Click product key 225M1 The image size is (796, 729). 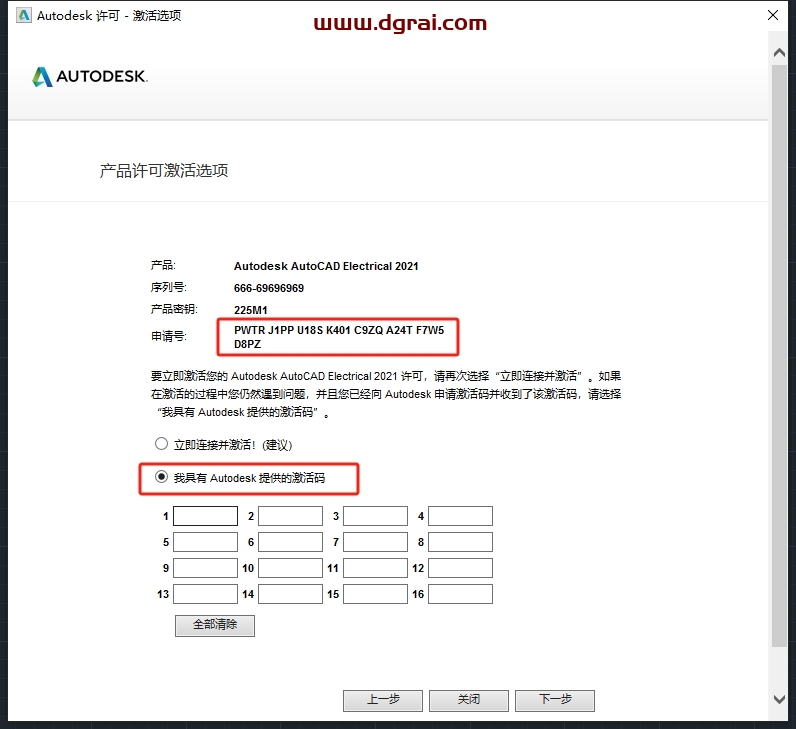coord(251,310)
